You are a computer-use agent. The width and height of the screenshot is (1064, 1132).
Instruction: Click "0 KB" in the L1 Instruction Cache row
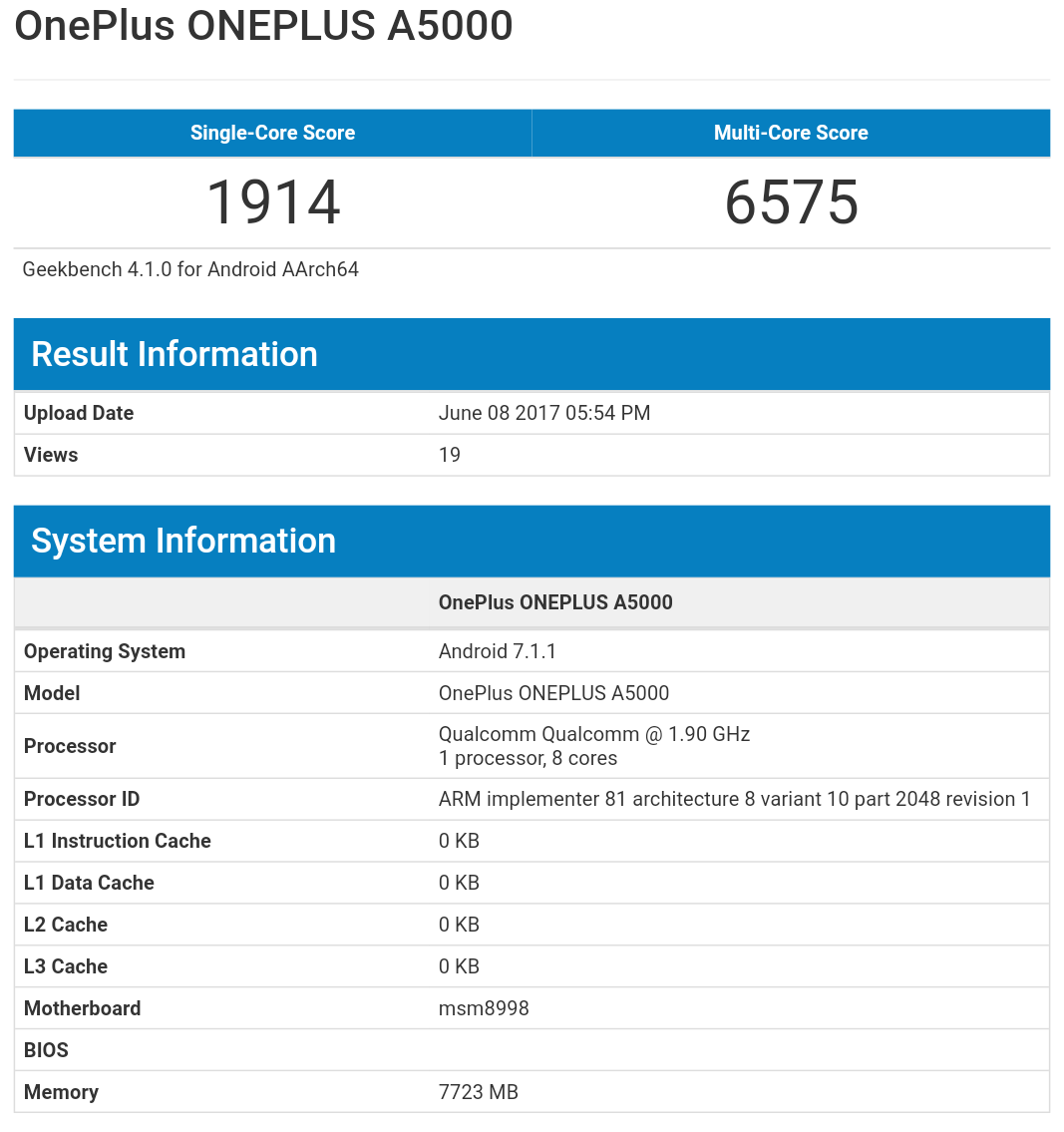pos(459,841)
